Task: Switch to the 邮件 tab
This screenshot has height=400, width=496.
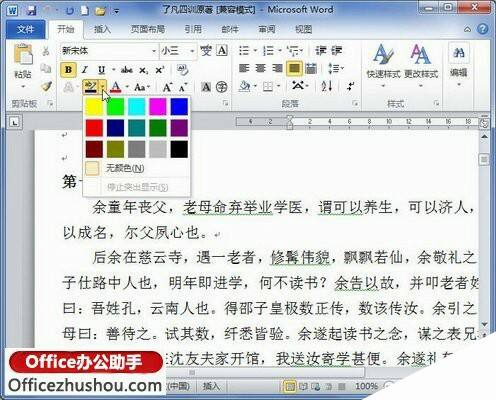Action: pyautogui.click(x=230, y=29)
